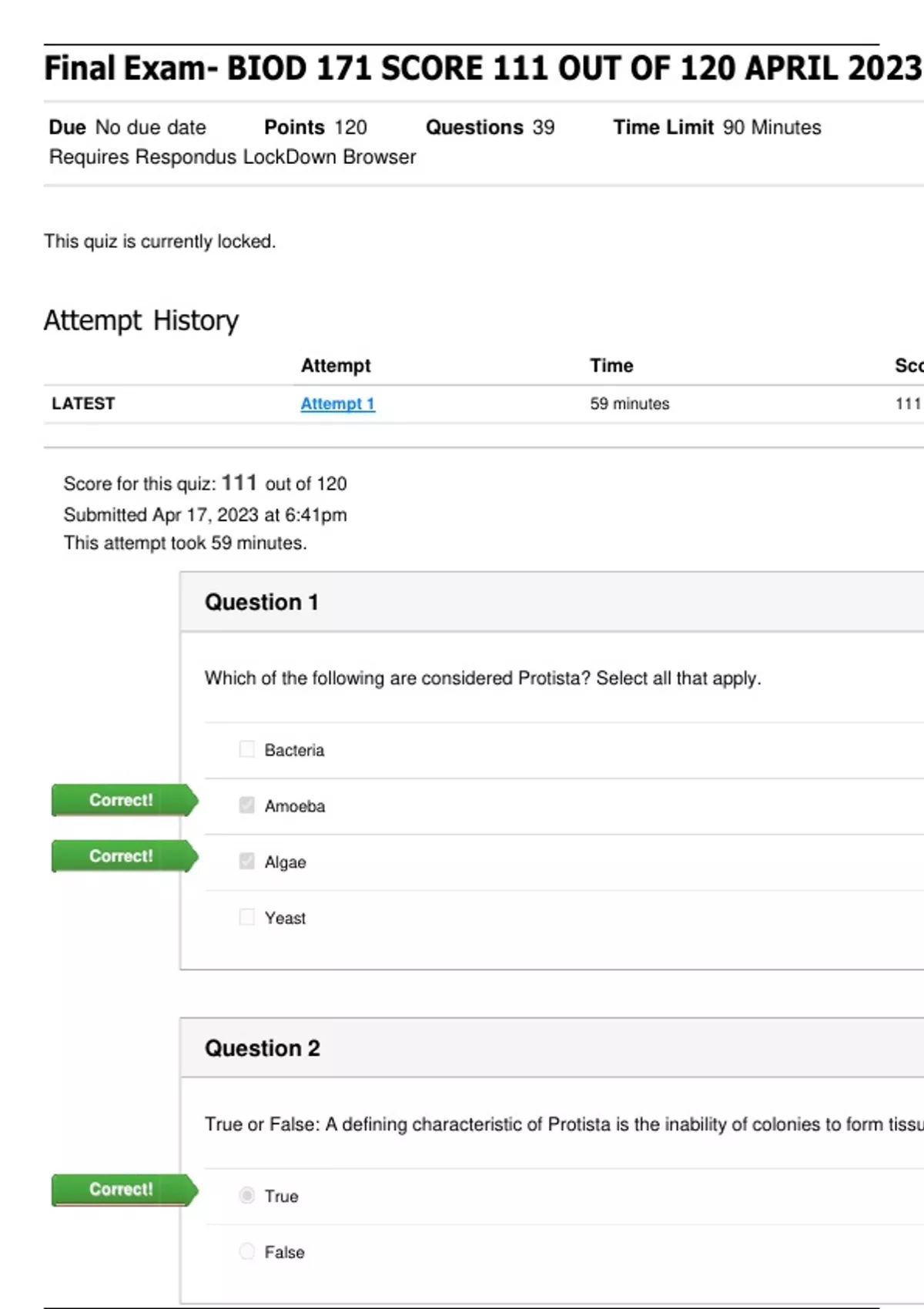Click the Correct! badge beside Amoeba
Image resolution: width=924 pixels, height=1309 pixels.
click(122, 800)
